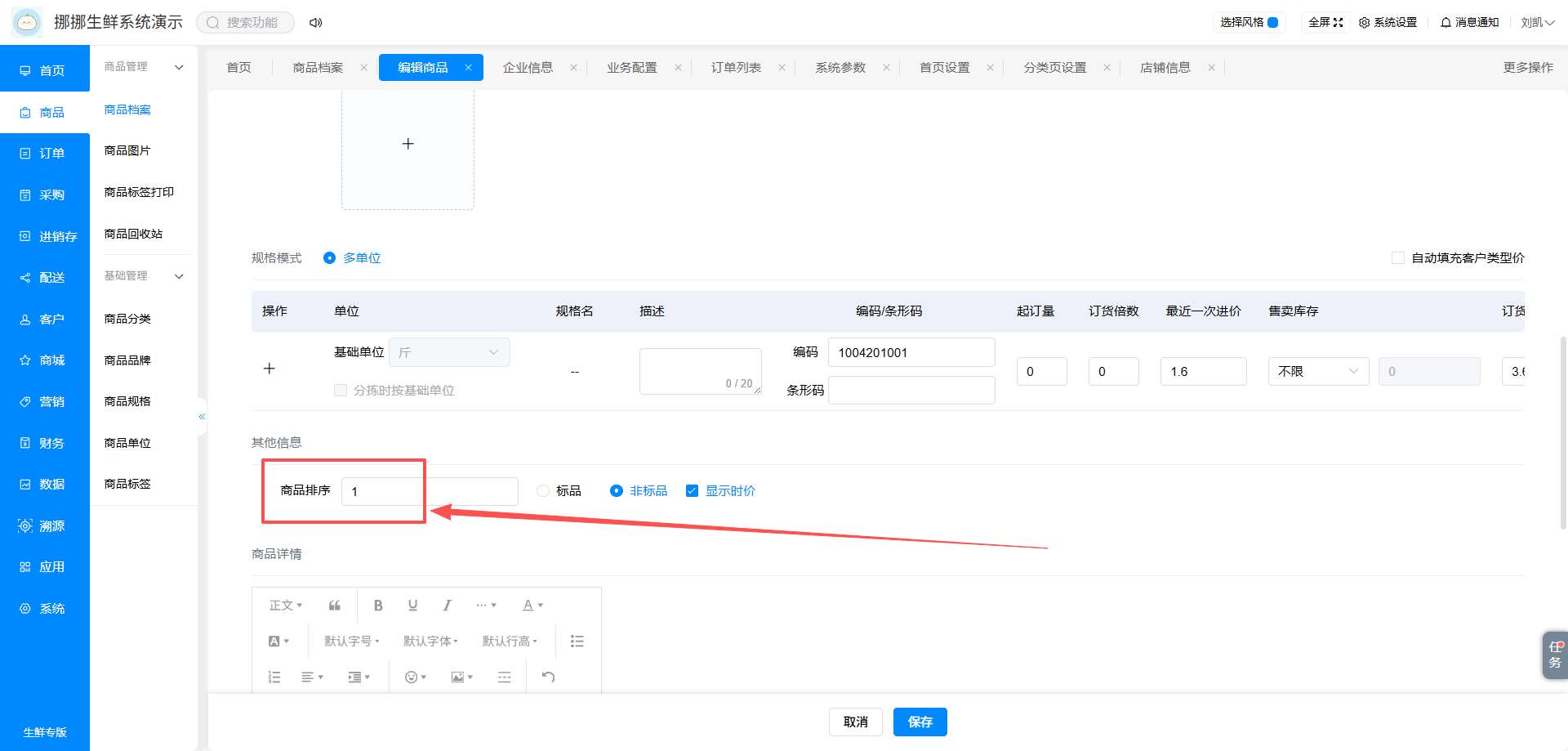
Task: Insert horizontal divider line in editor
Action: 505,677
